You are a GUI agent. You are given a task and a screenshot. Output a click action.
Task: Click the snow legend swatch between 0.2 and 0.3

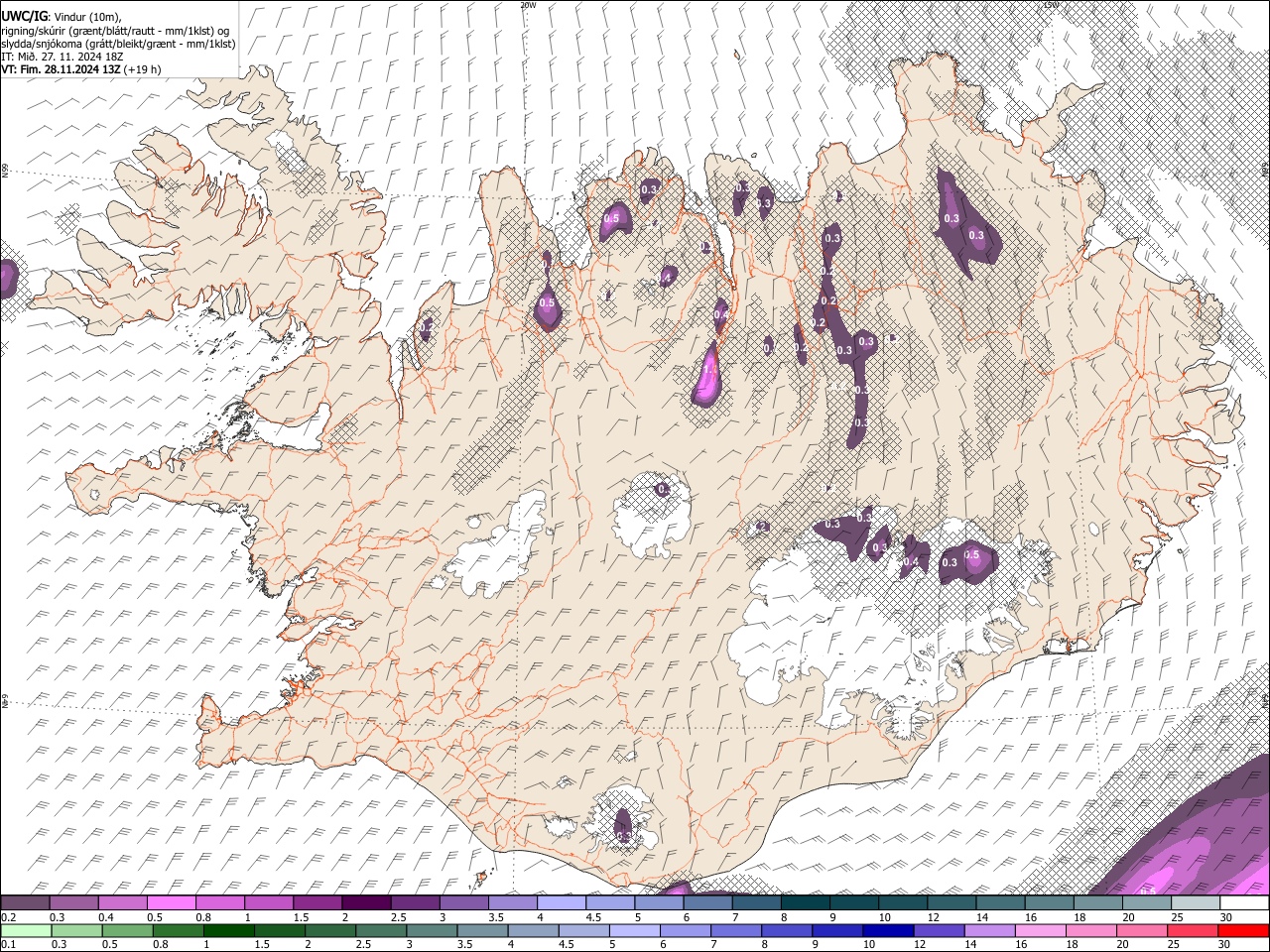(x=26, y=903)
